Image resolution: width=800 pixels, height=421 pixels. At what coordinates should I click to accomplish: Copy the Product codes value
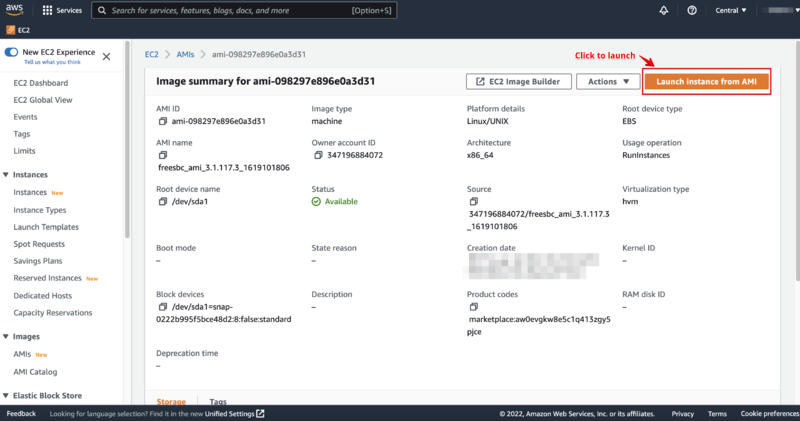pos(473,307)
